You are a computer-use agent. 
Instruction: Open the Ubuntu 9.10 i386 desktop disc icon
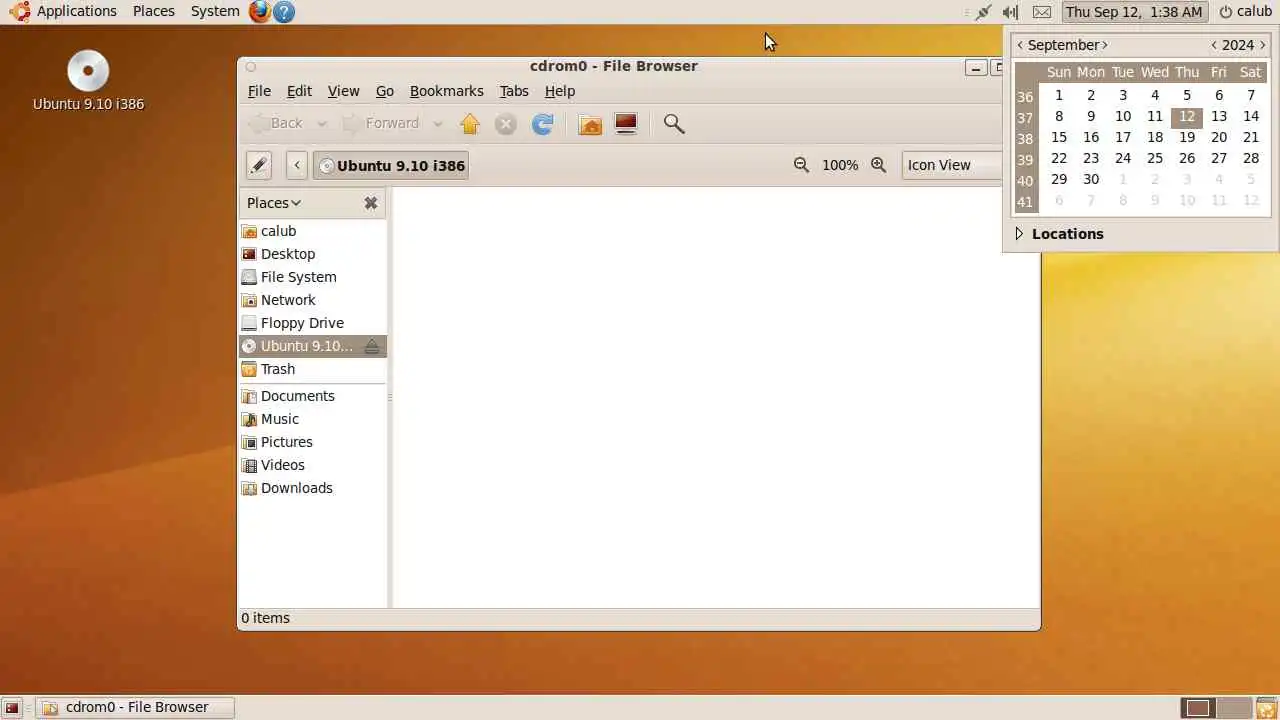coord(88,80)
